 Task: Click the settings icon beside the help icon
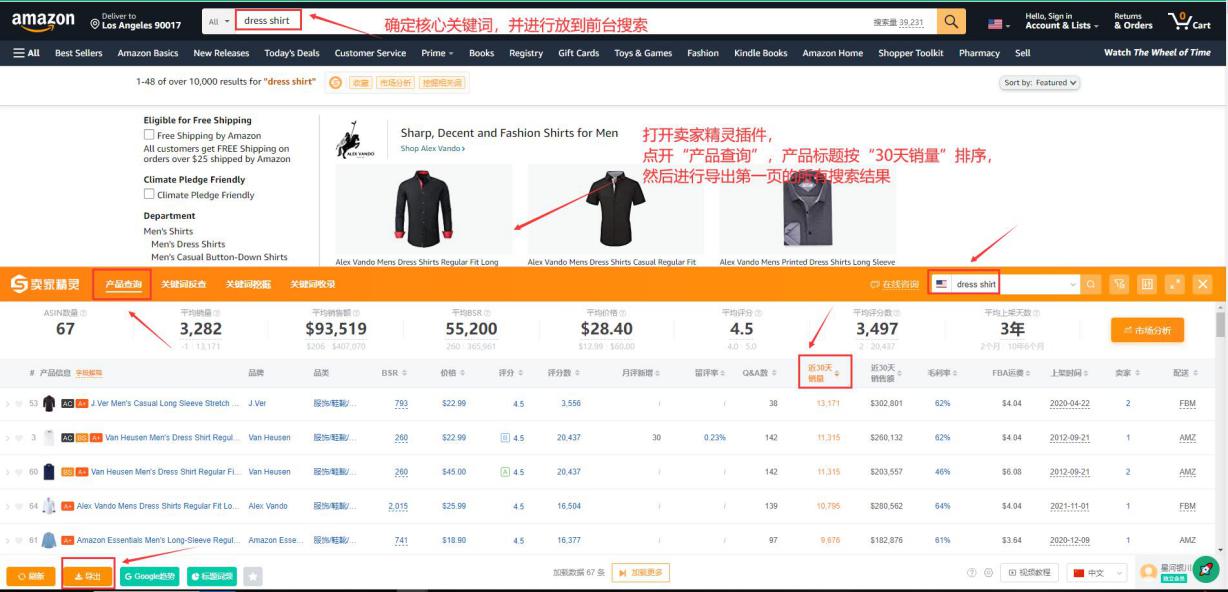988,571
